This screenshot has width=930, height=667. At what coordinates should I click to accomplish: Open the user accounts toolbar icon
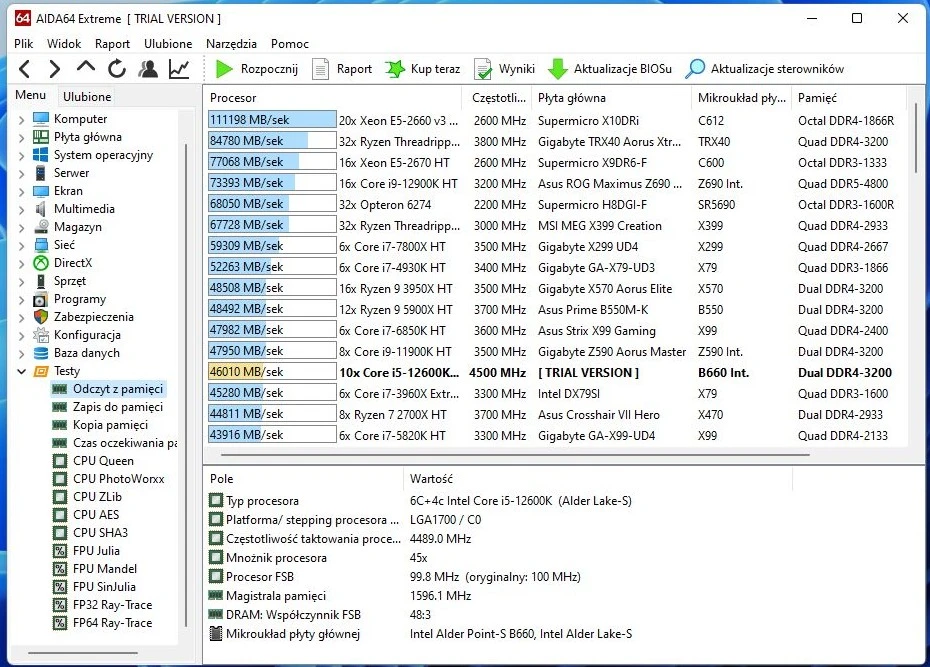point(148,69)
